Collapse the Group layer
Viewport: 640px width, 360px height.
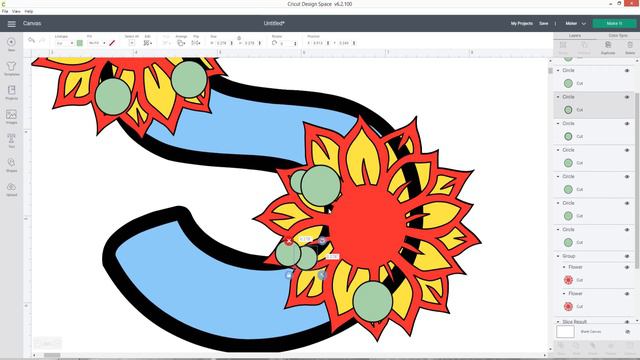(x=558, y=256)
